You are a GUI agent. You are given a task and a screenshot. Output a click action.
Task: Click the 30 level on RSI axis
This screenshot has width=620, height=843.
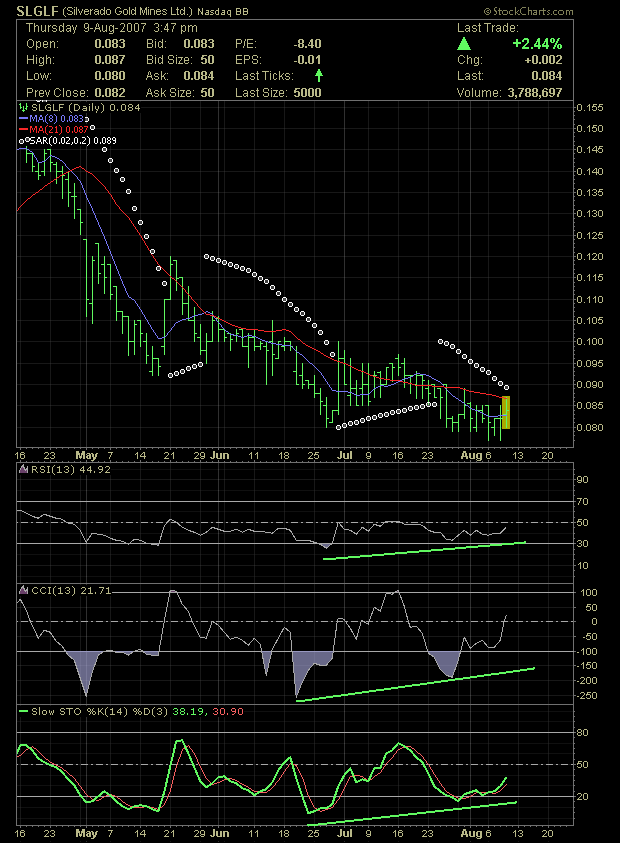(582, 544)
